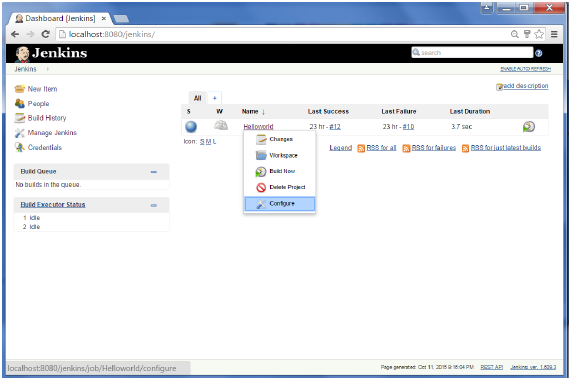Expand Jenkins breadcrumb arrow
This screenshot has width=569, height=378.
pyautogui.click(x=48, y=69)
